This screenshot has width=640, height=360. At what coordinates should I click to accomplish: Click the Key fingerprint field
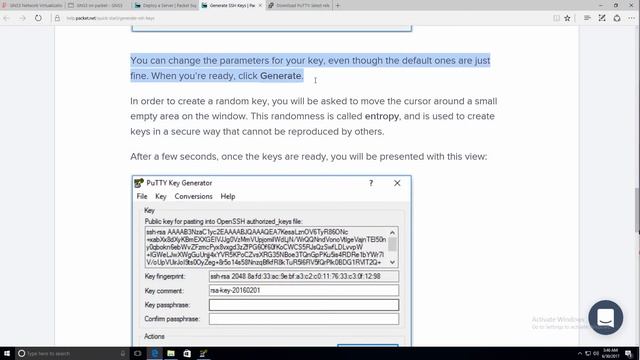304,276
